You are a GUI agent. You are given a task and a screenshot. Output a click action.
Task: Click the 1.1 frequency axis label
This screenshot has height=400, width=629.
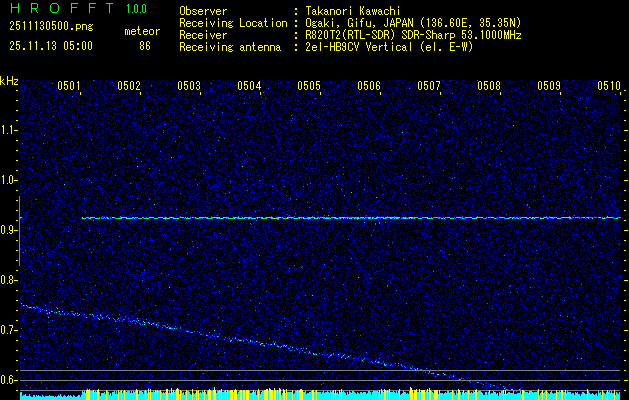[9, 130]
